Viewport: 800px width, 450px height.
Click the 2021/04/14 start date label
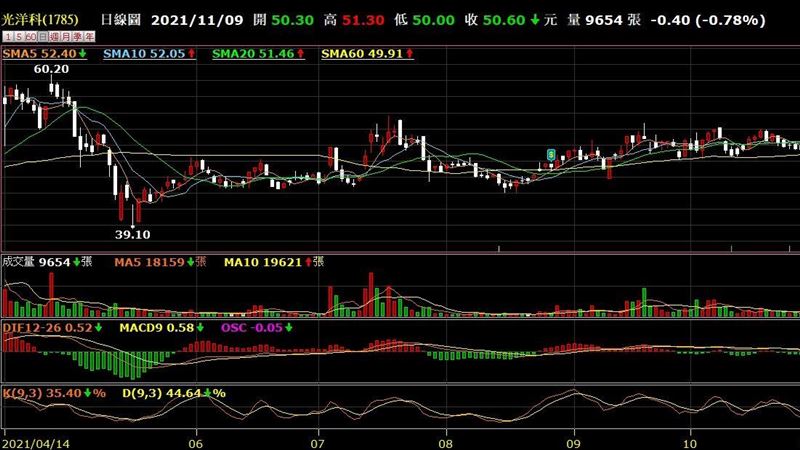(x=36, y=443)
